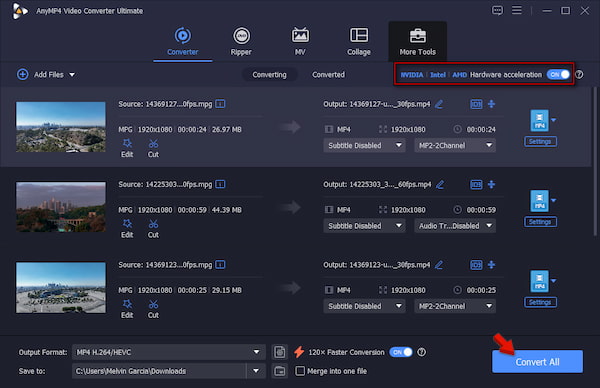Click the Add Files plus icon
600x388 pixels.
23,74
